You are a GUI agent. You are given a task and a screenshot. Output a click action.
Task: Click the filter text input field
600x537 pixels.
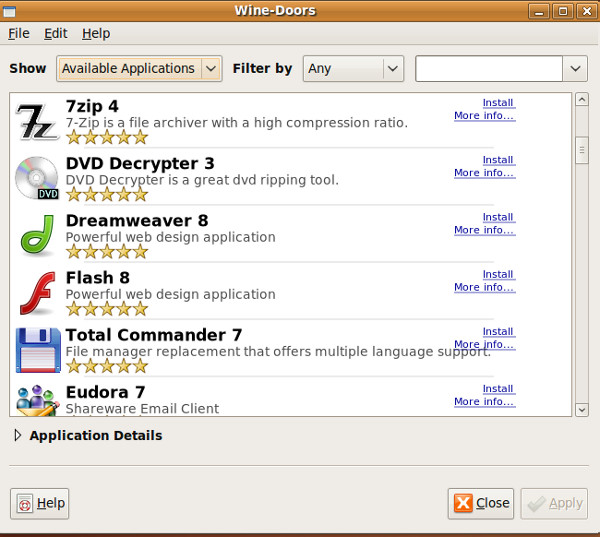pyautogui.click(x=489, y=69)
